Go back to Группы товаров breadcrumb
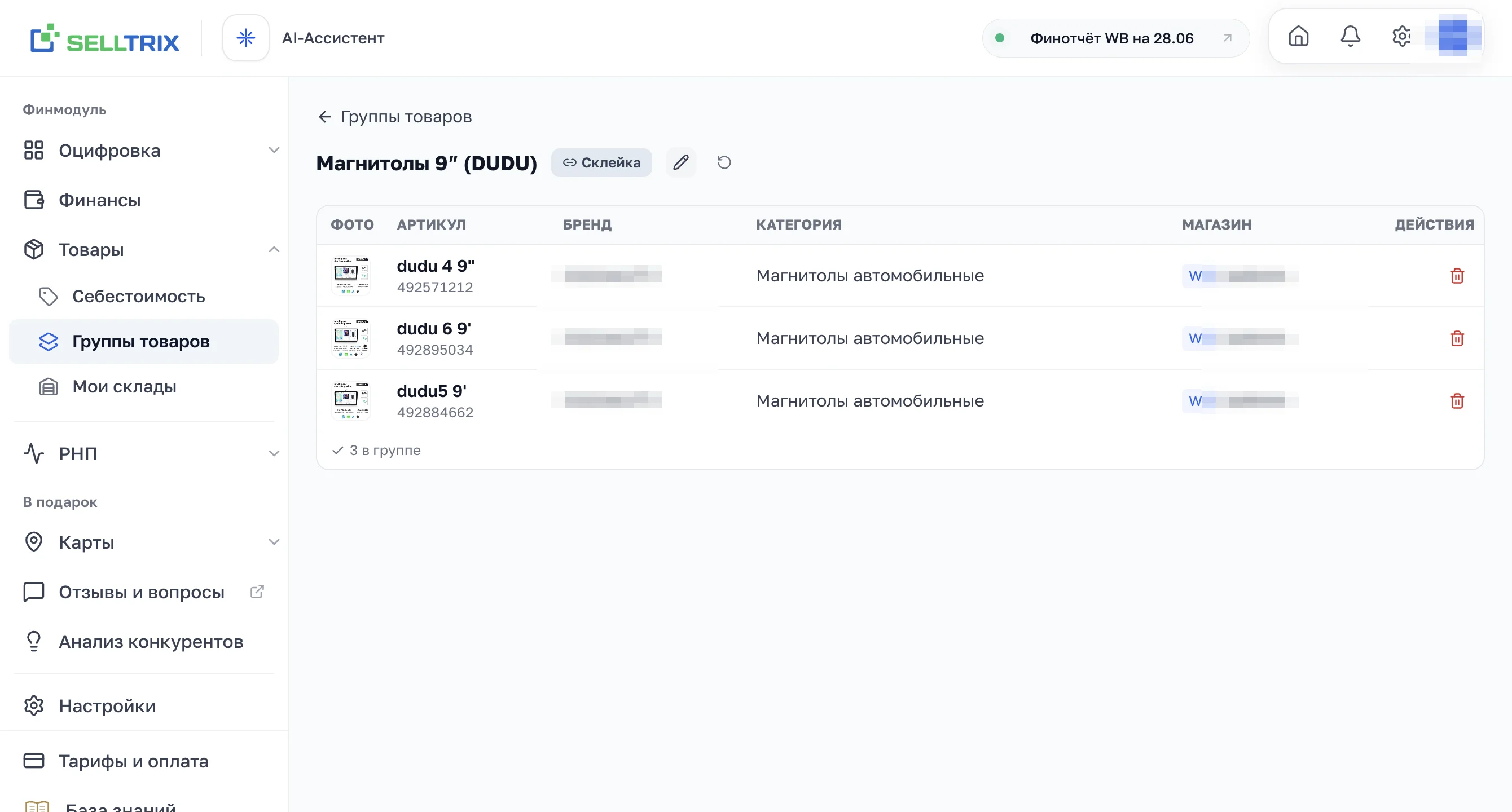Screen dimensions: 1512x812 click(406, 117)
